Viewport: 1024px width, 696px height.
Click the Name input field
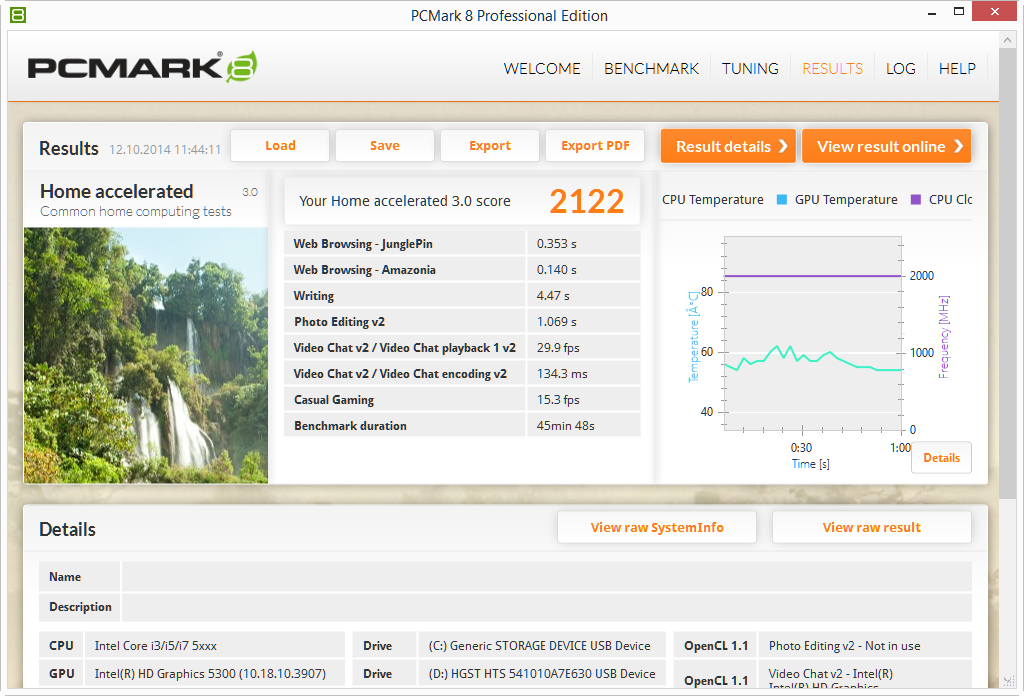coord(547,577)
